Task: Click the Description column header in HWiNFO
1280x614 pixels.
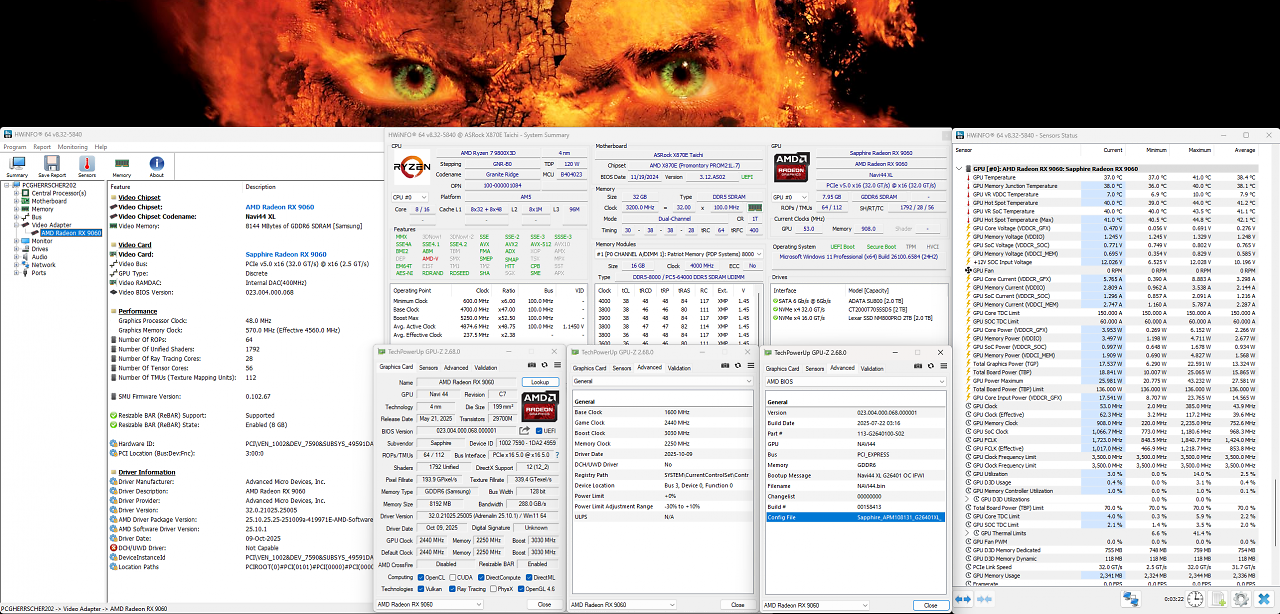Action: pyautogui.click(x=261, y=186)
